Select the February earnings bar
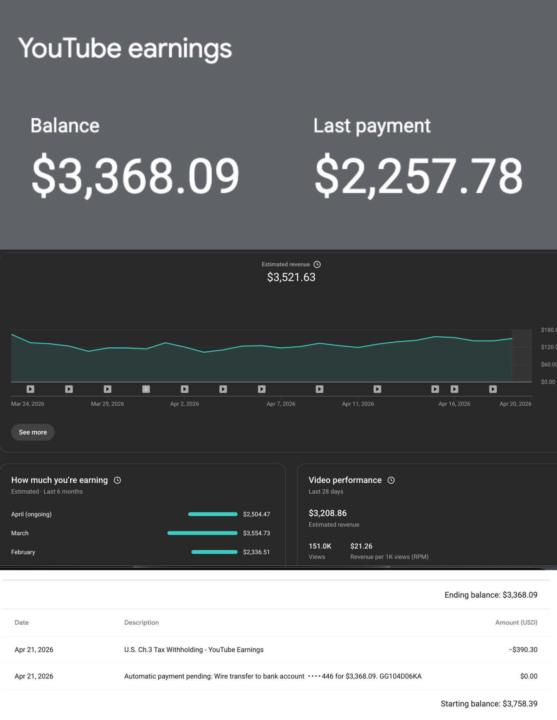The image size is (557, 720). (214, 552)
